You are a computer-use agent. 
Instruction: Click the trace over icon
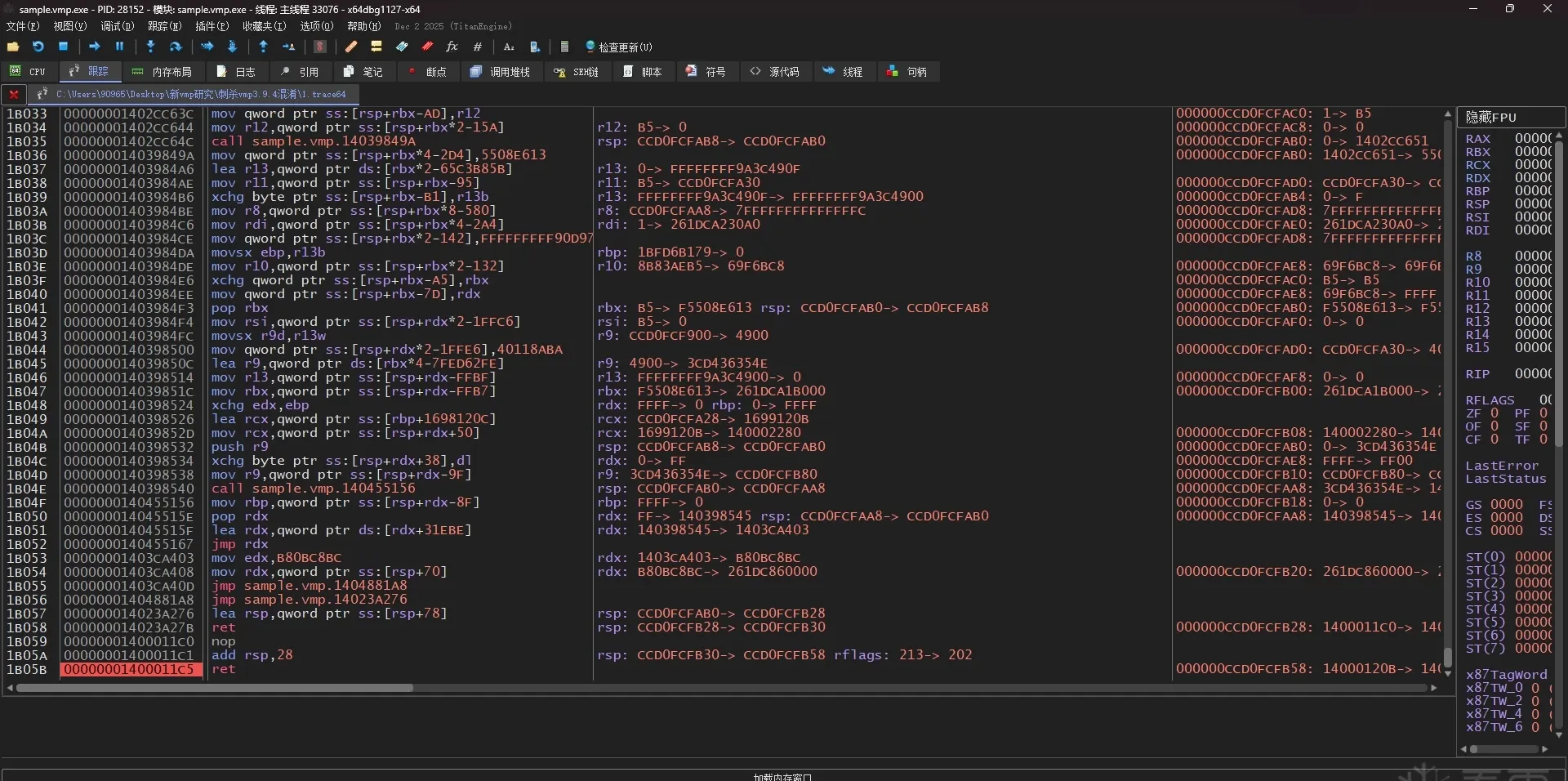[x=232, y=47]
